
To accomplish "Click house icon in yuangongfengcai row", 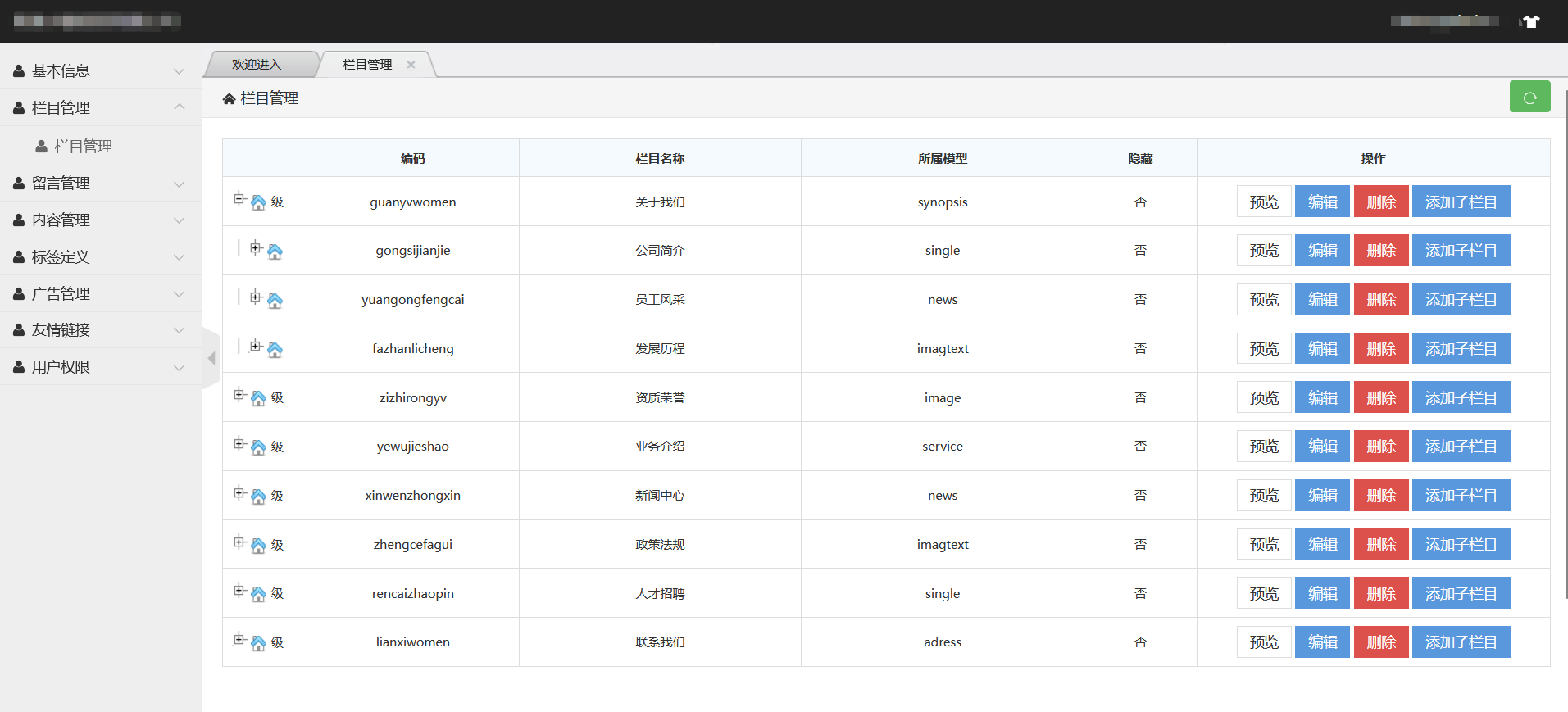I will (x=275, y=301).
